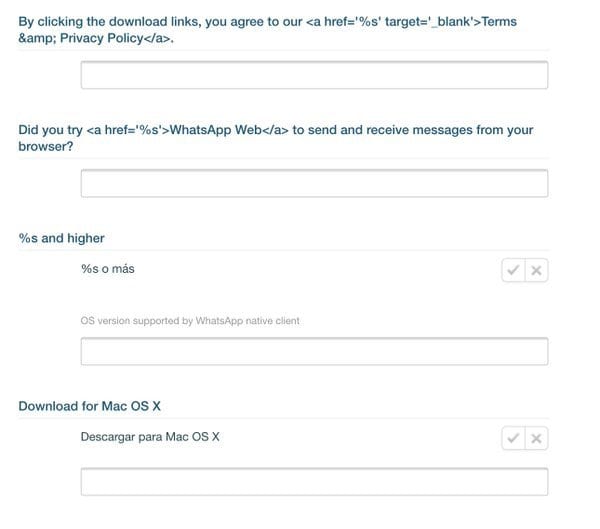Focus the input field below the OS version comment
Viewport: 600px width, 529px height.
click(x=314, y=351)
